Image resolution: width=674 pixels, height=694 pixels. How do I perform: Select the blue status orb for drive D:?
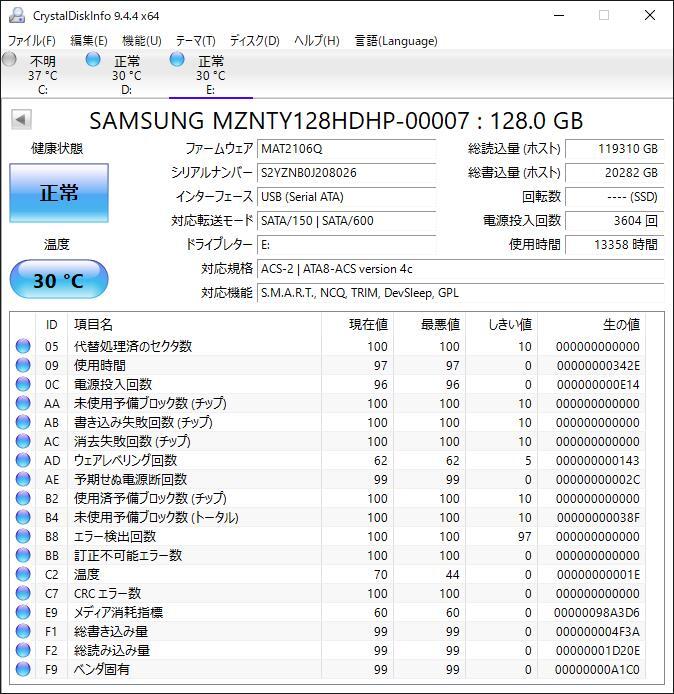[93, 59]
